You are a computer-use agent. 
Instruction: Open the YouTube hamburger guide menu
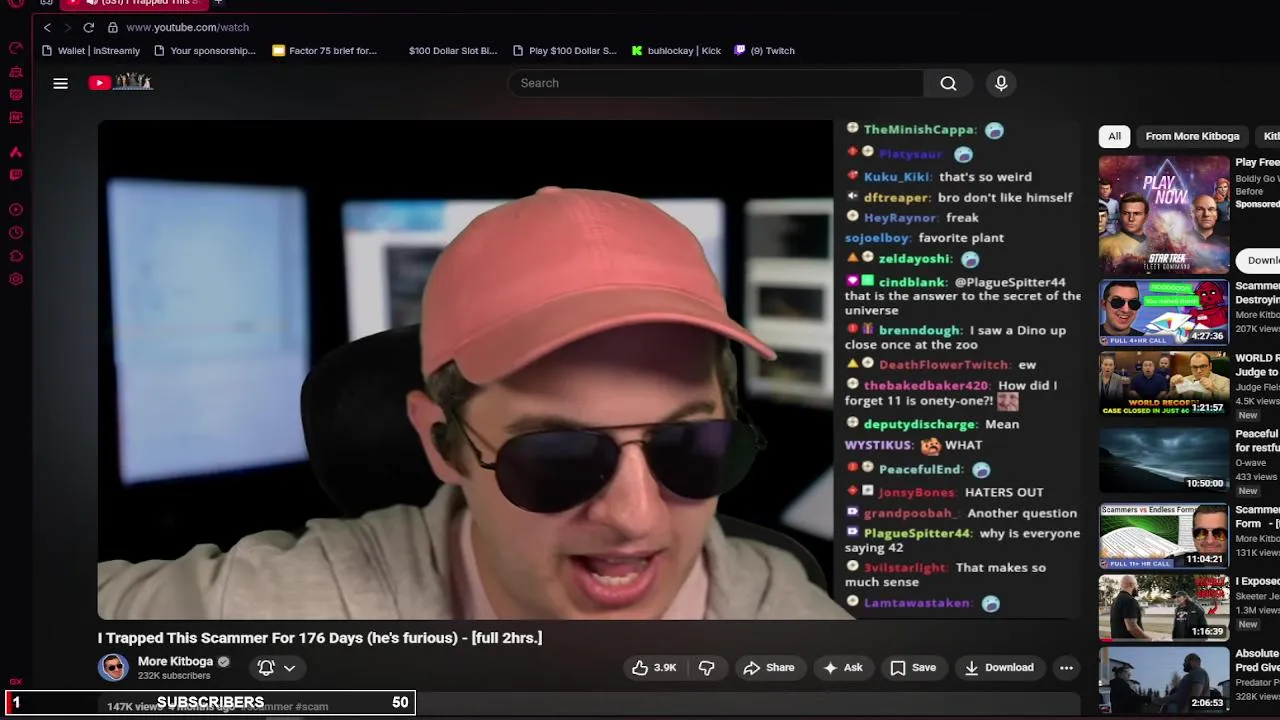click(60, 83)
